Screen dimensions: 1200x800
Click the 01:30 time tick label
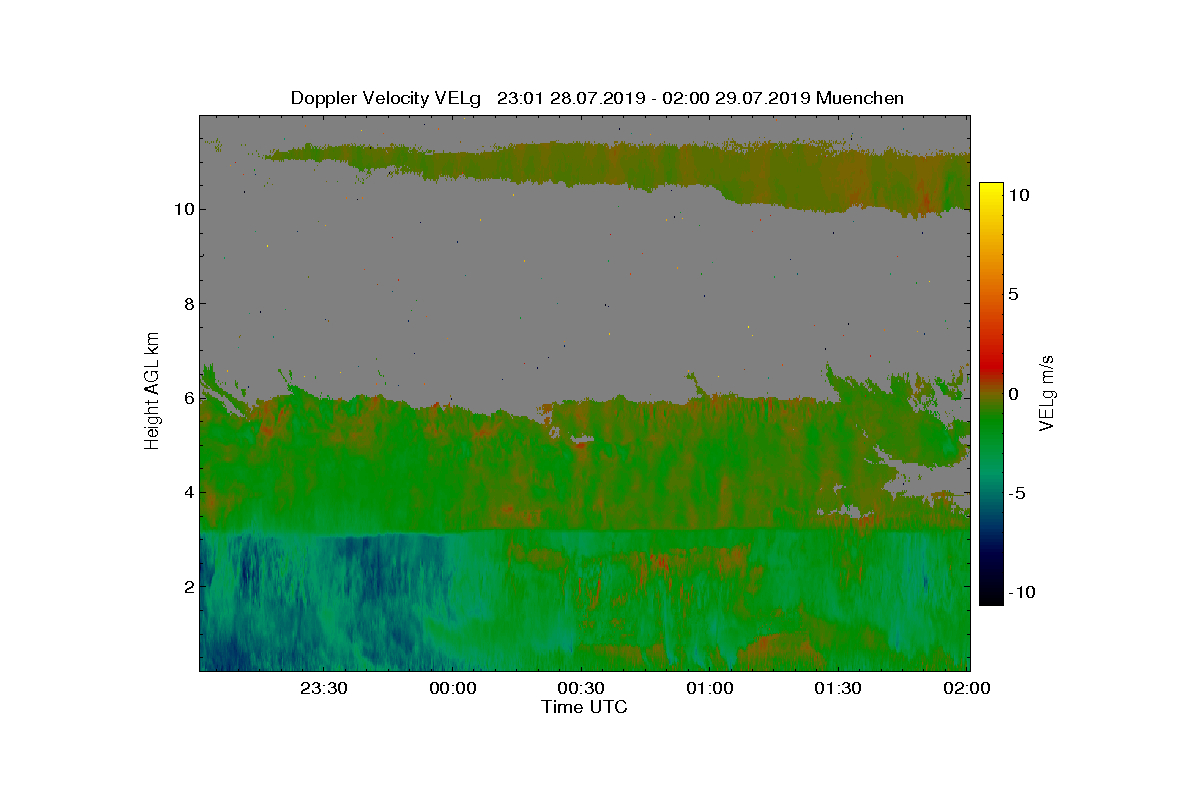[840, 689]
